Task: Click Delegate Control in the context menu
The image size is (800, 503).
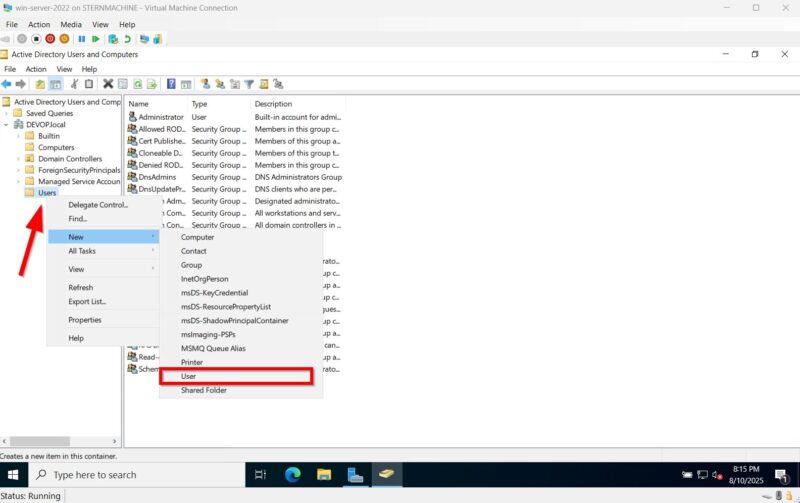Action: (104, 205)
